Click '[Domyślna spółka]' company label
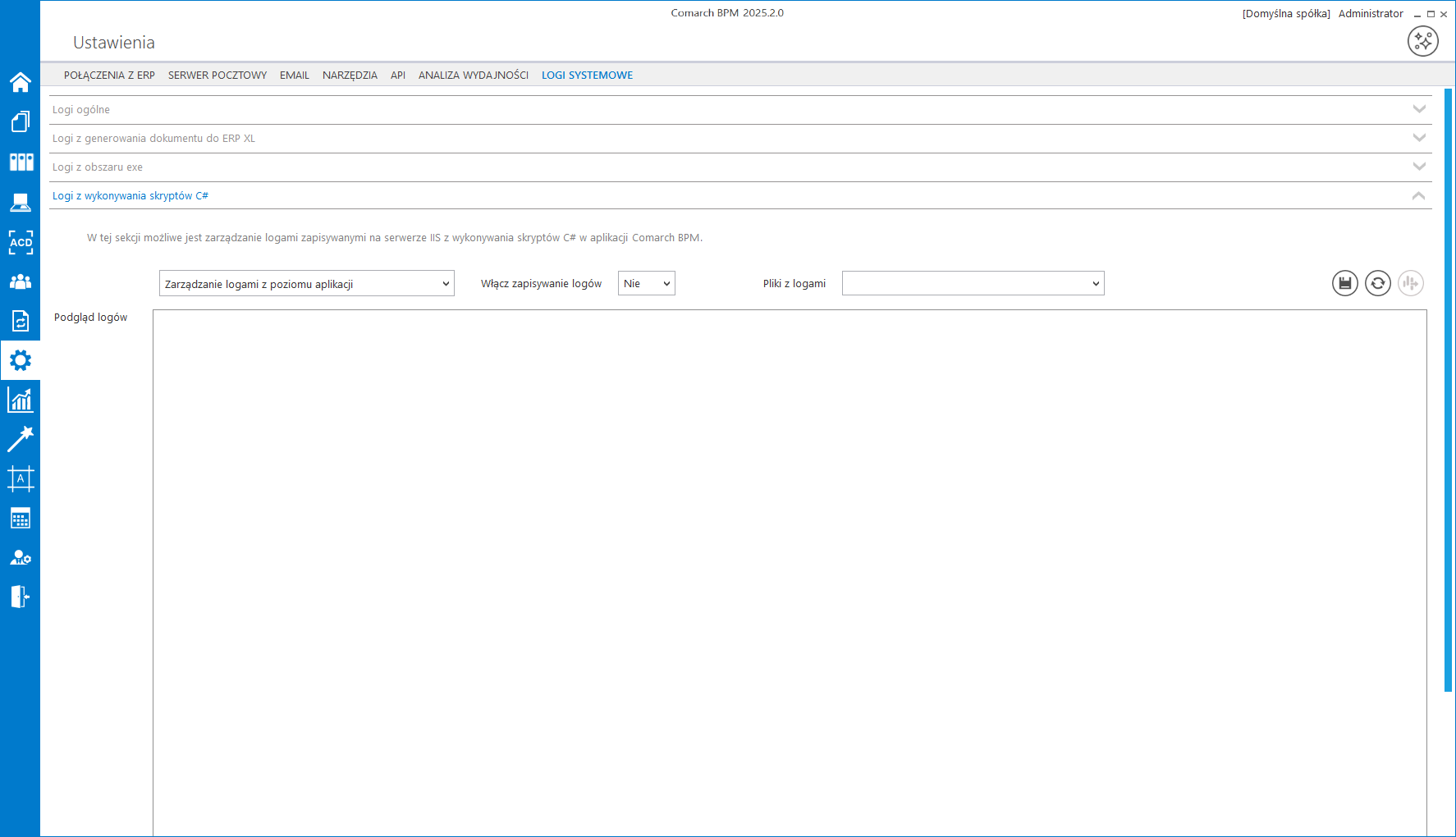The height and width of the screenshot is (837, 1456). (1286, 13)
